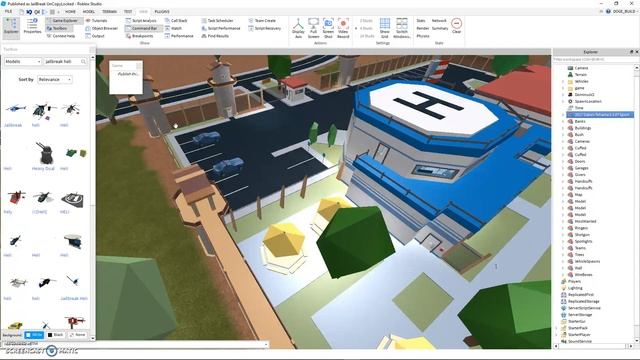The width and height of the screenshot is (640, 360).
Task: Click the Toolbox search field
Action: click(62, 61)
